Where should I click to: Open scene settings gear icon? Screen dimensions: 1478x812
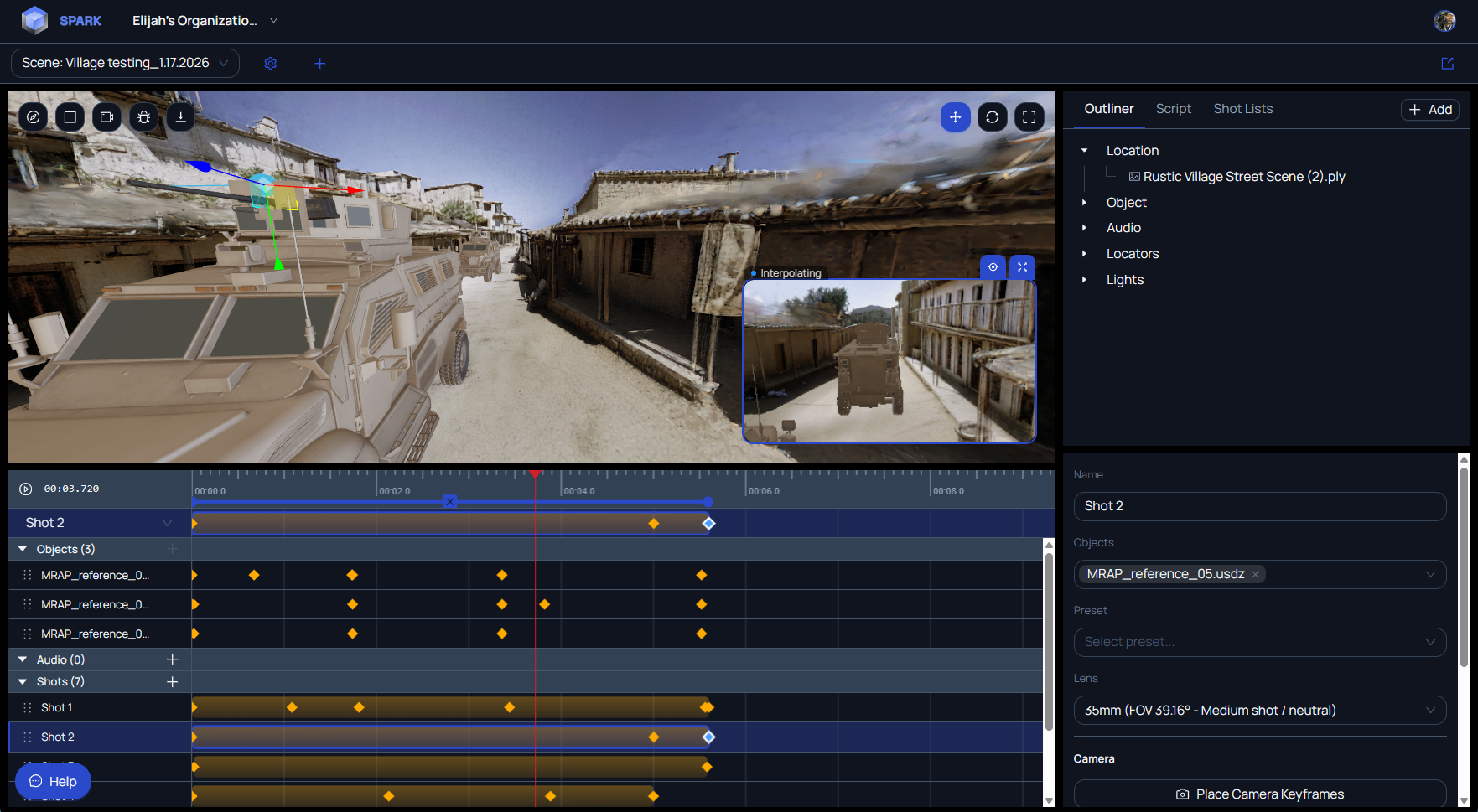pyautogui.click(x=271, y=64)
